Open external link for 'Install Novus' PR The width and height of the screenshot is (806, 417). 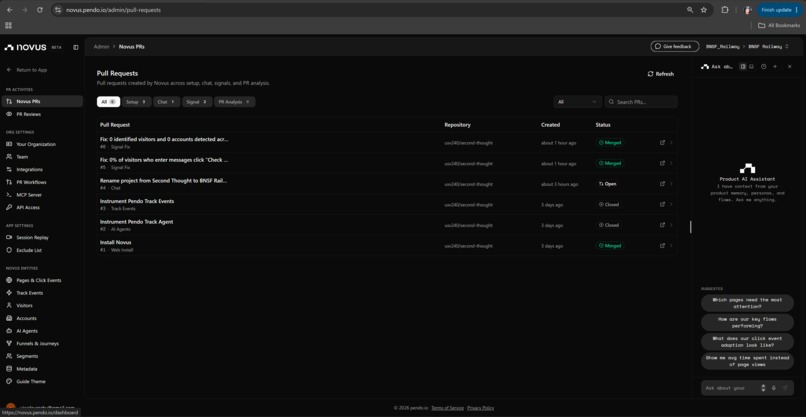click(x=662, y=246)
